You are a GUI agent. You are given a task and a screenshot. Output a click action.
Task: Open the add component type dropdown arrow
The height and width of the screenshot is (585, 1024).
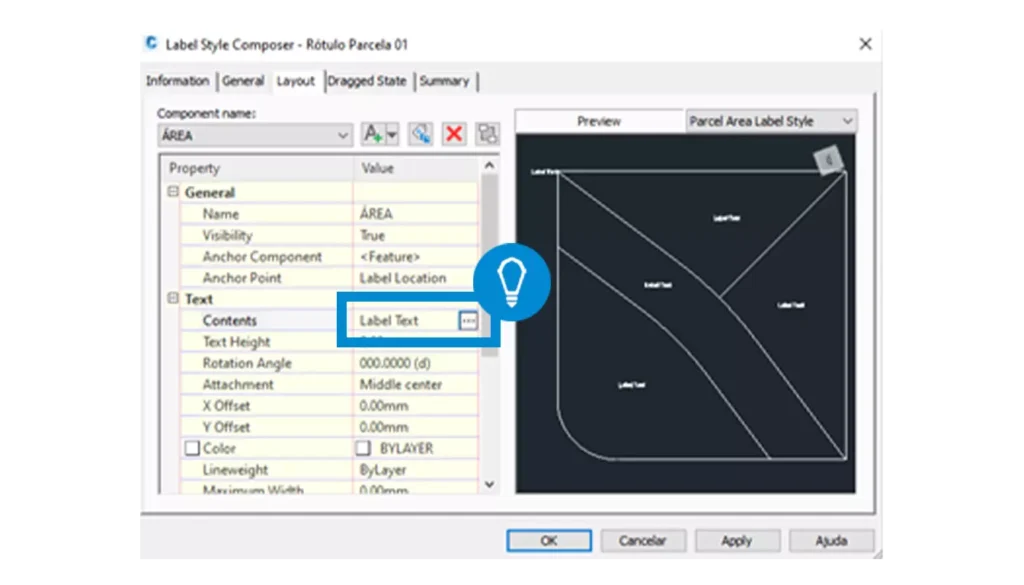click(392, 134)
